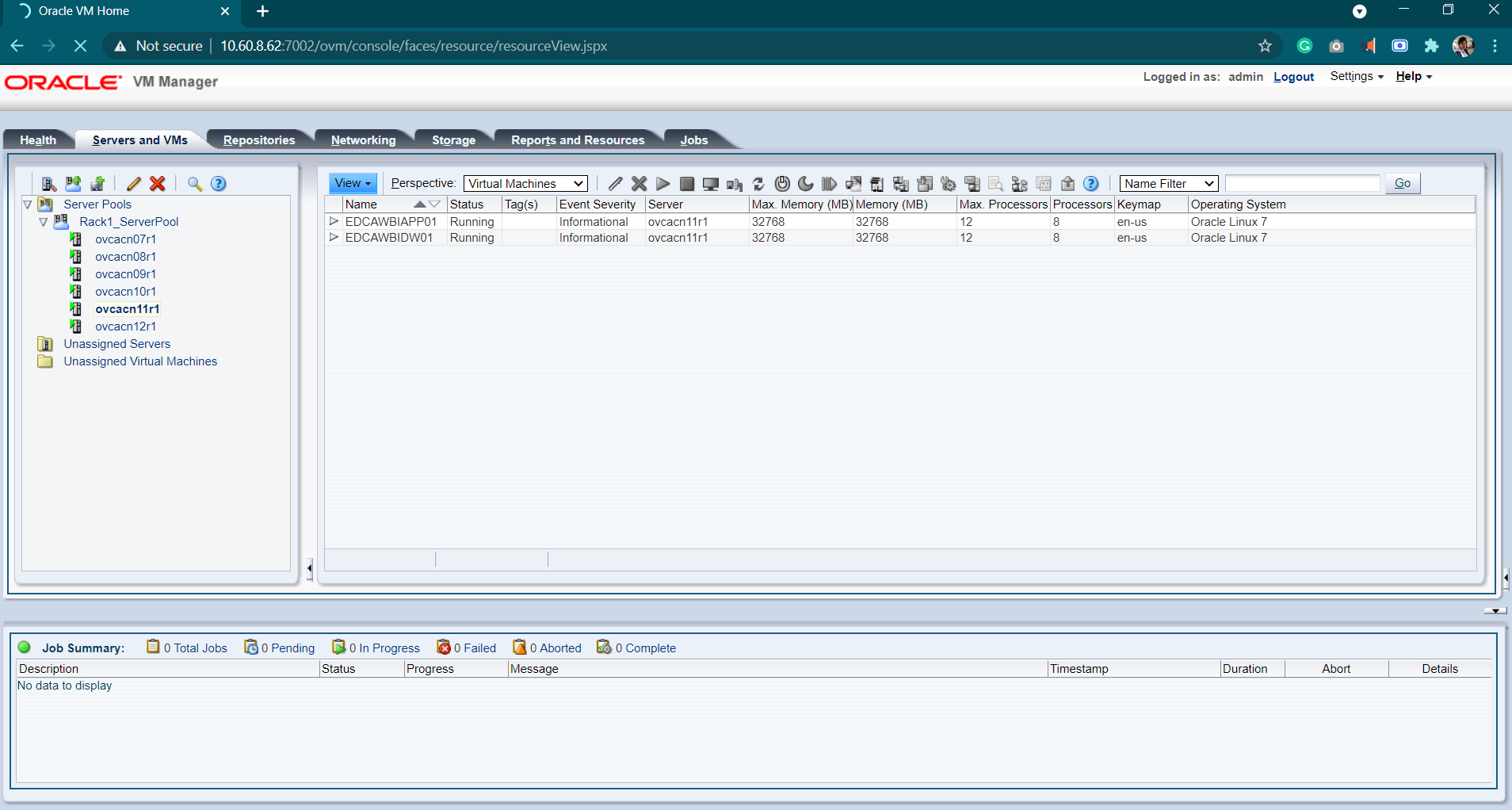
Task: Open Help in the VM toolbar
Action: (1091, 184)
